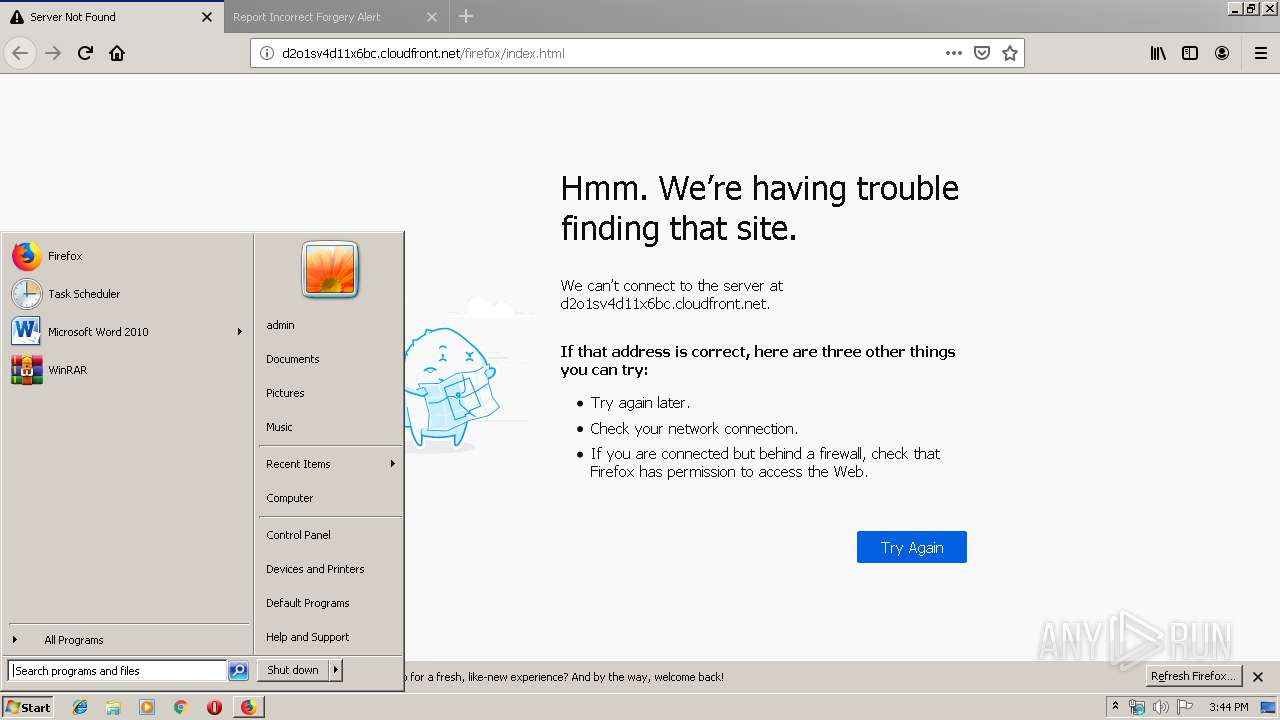
Task: Click the Shut down button
Action: [x=293, y=670]
